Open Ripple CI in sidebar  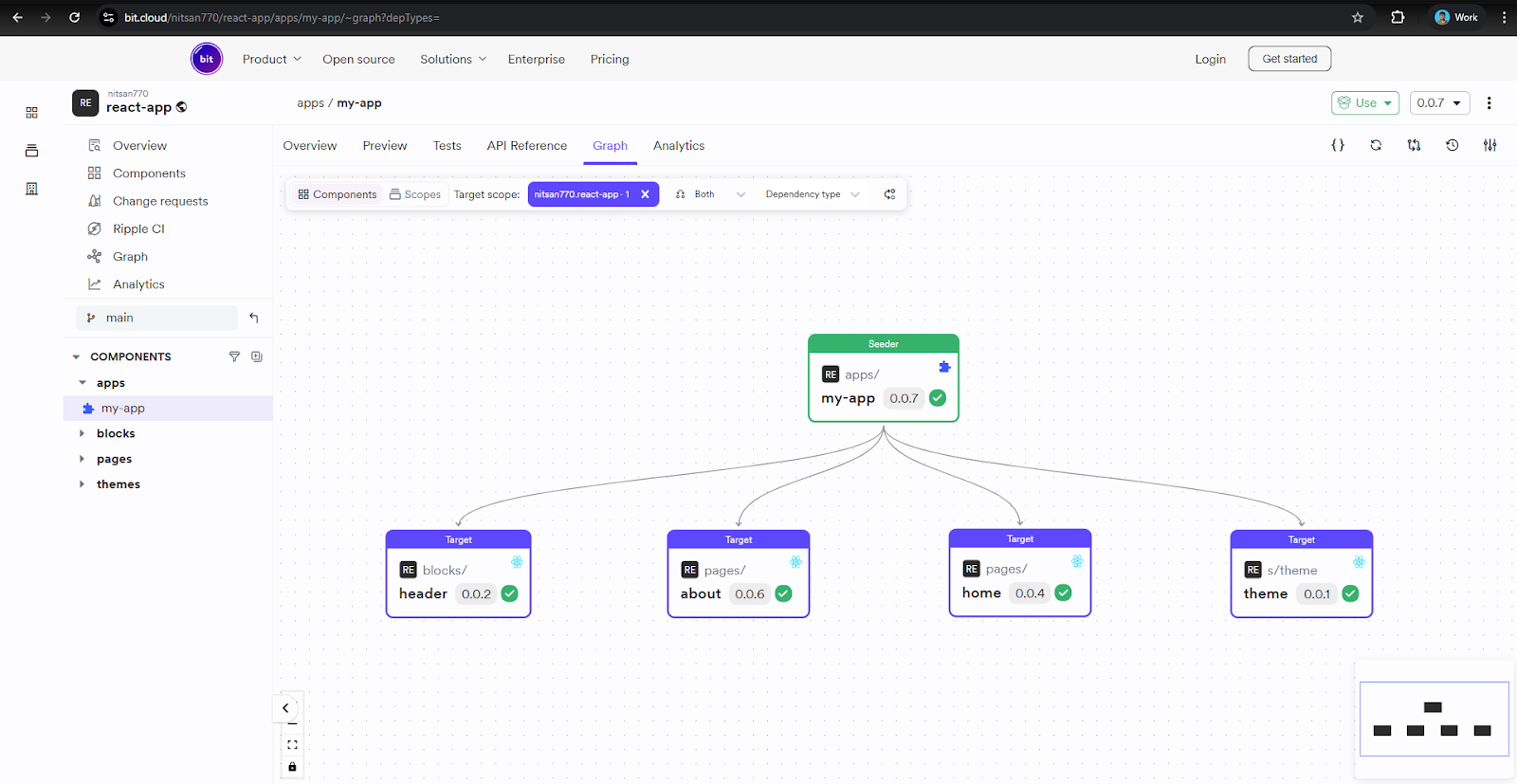coord(138,228)
